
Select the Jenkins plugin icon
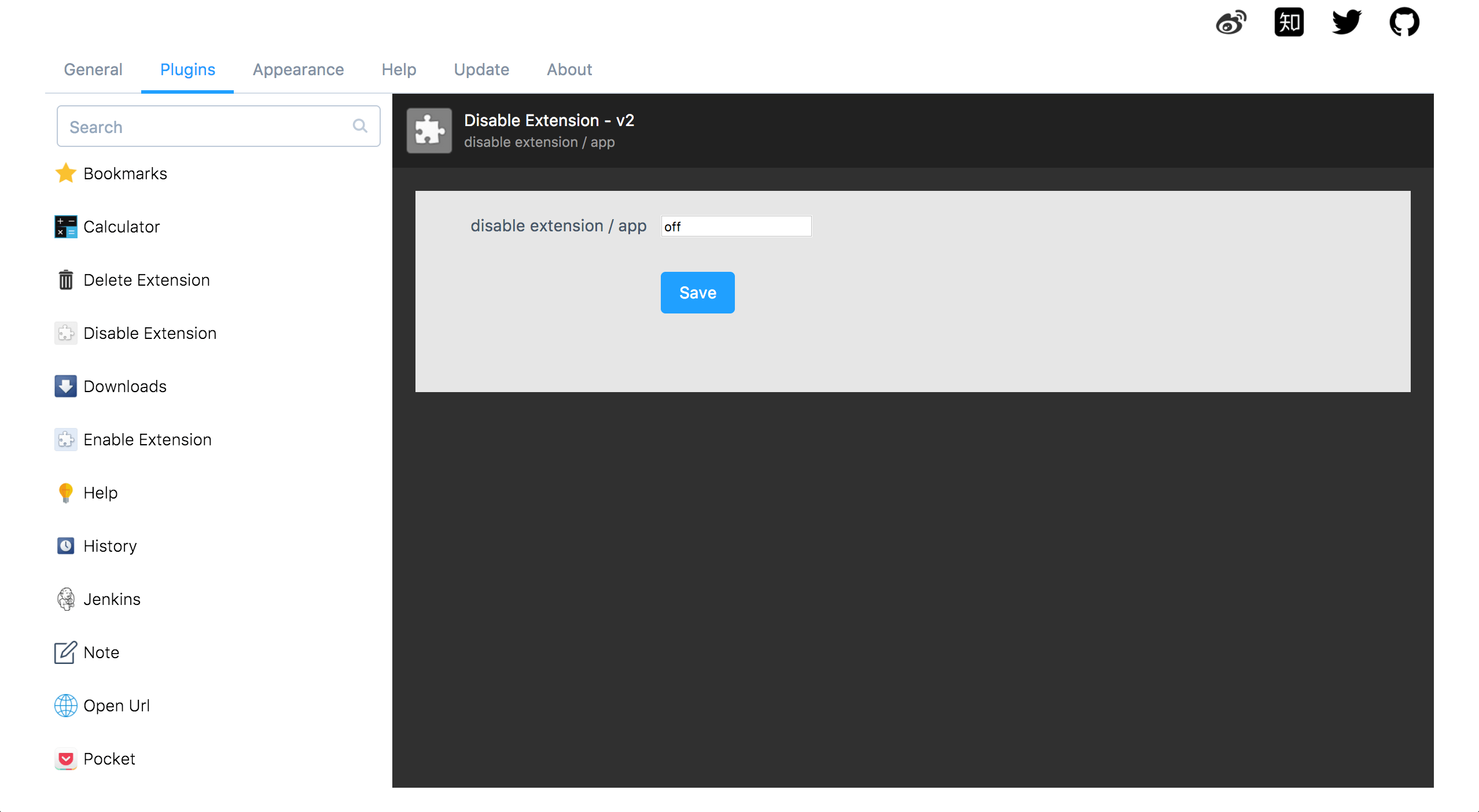click(66, 599)
